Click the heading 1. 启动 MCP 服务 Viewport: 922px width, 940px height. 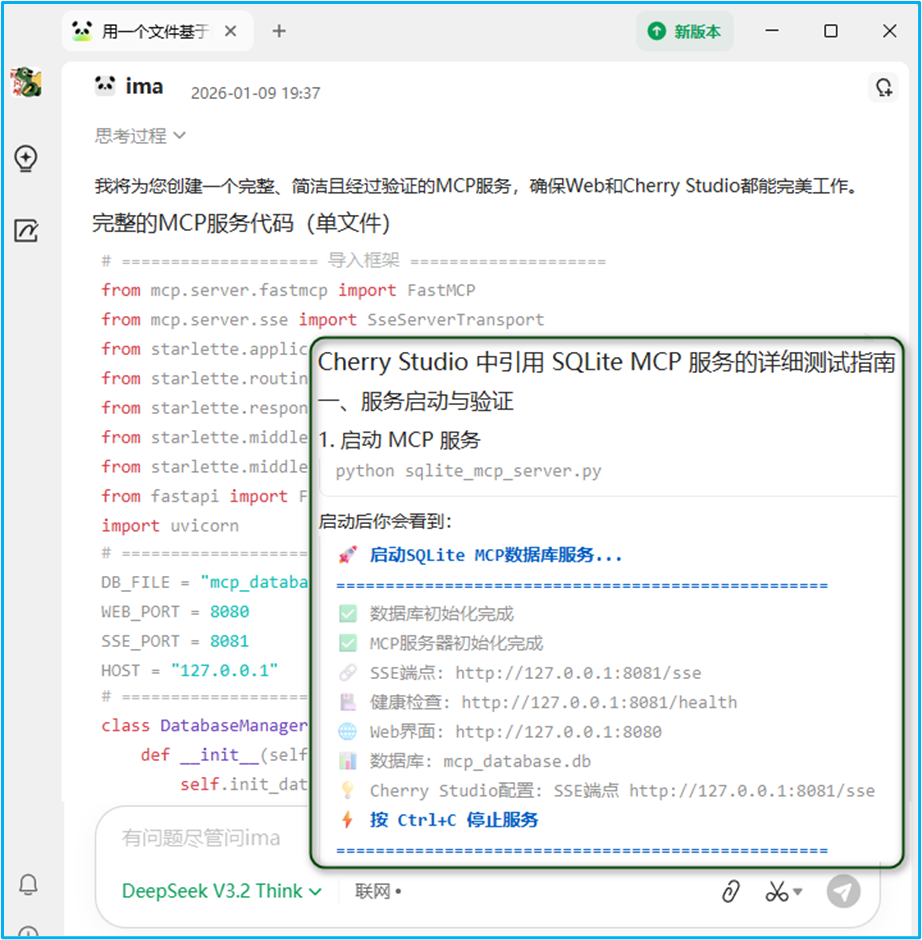399,440
